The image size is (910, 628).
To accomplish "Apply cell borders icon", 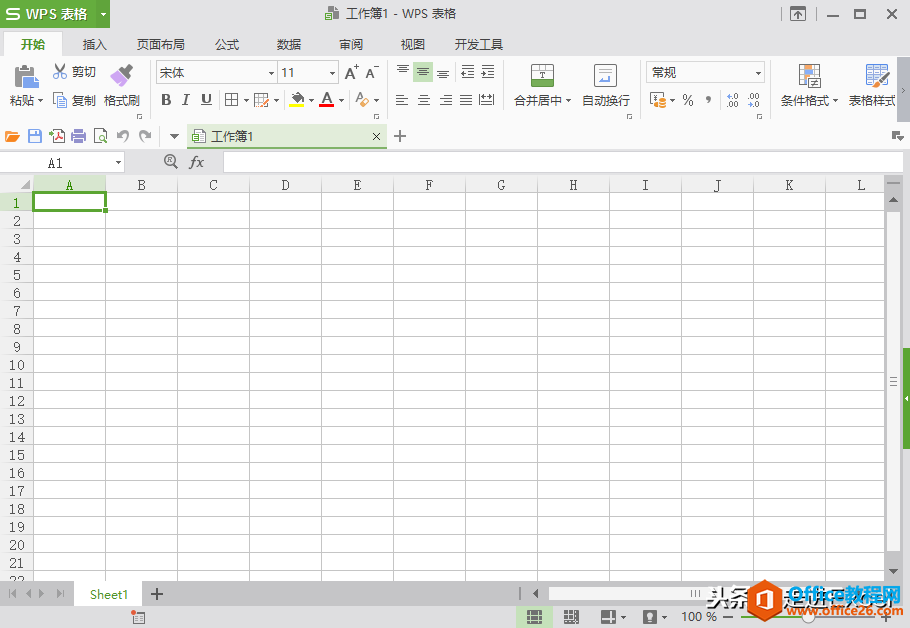I will [232, 100].
